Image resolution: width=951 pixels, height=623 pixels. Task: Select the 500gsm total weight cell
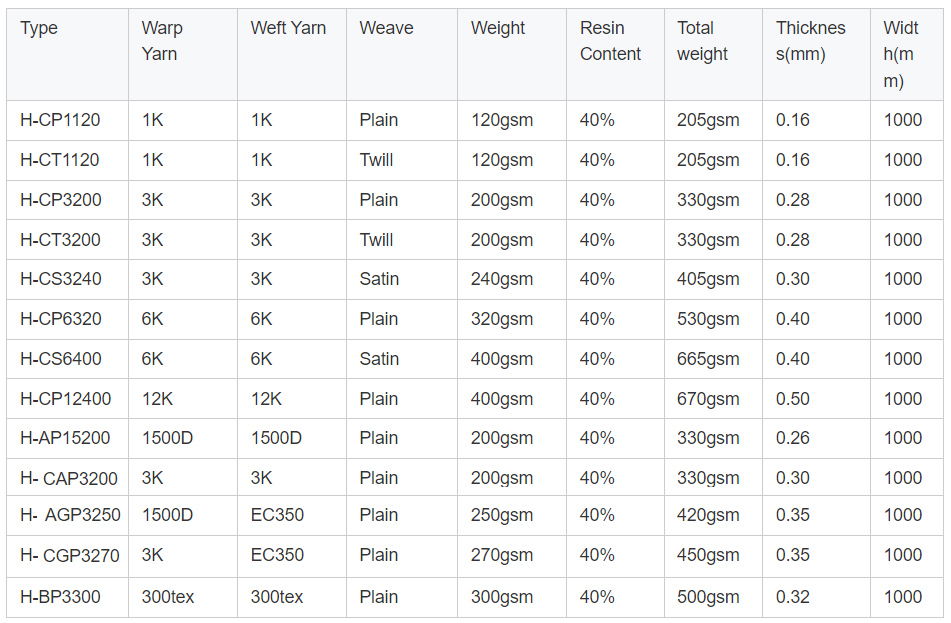[x=708, y=597]
